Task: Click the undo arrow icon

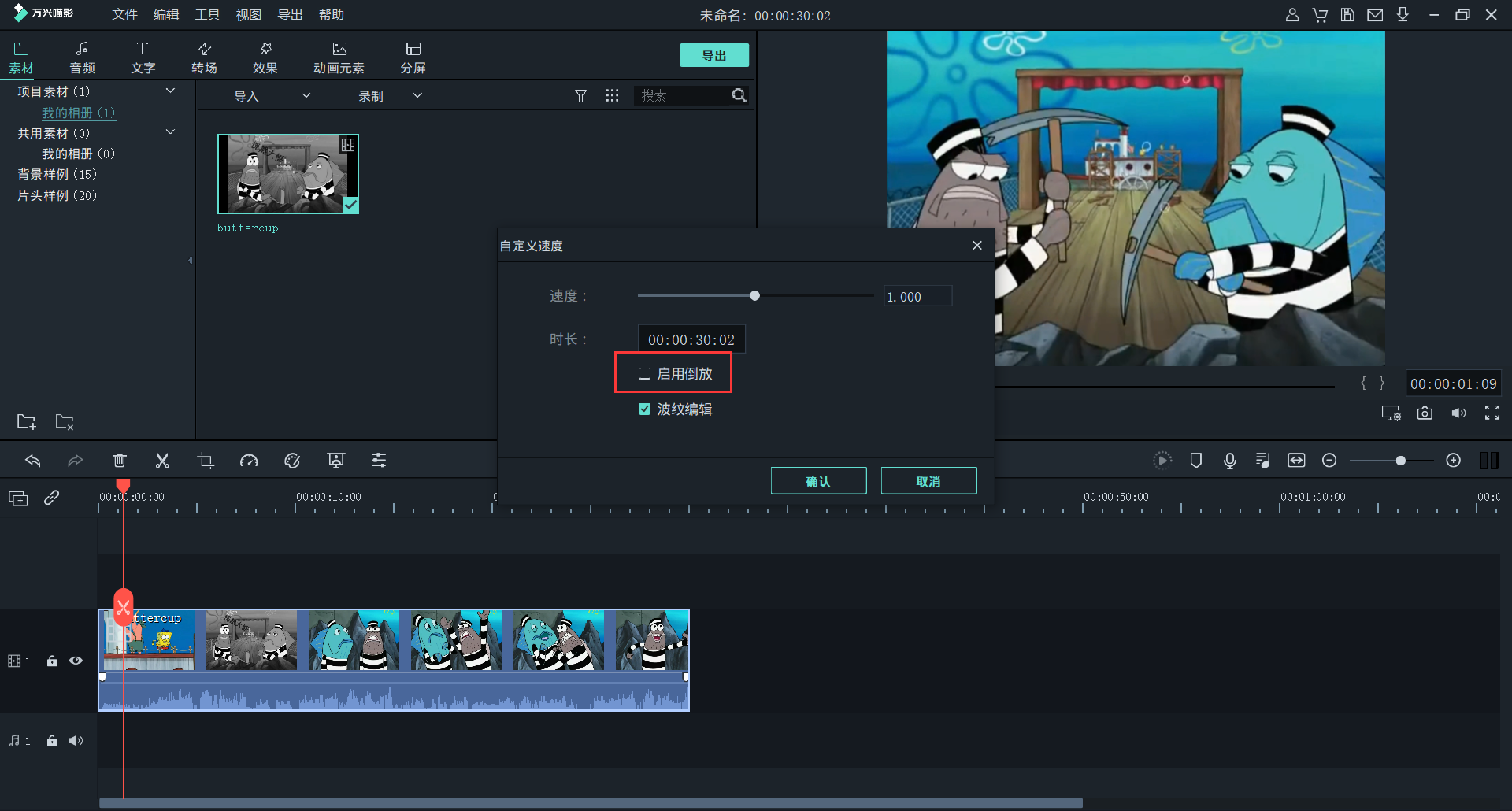Action: tap(33, 461)
